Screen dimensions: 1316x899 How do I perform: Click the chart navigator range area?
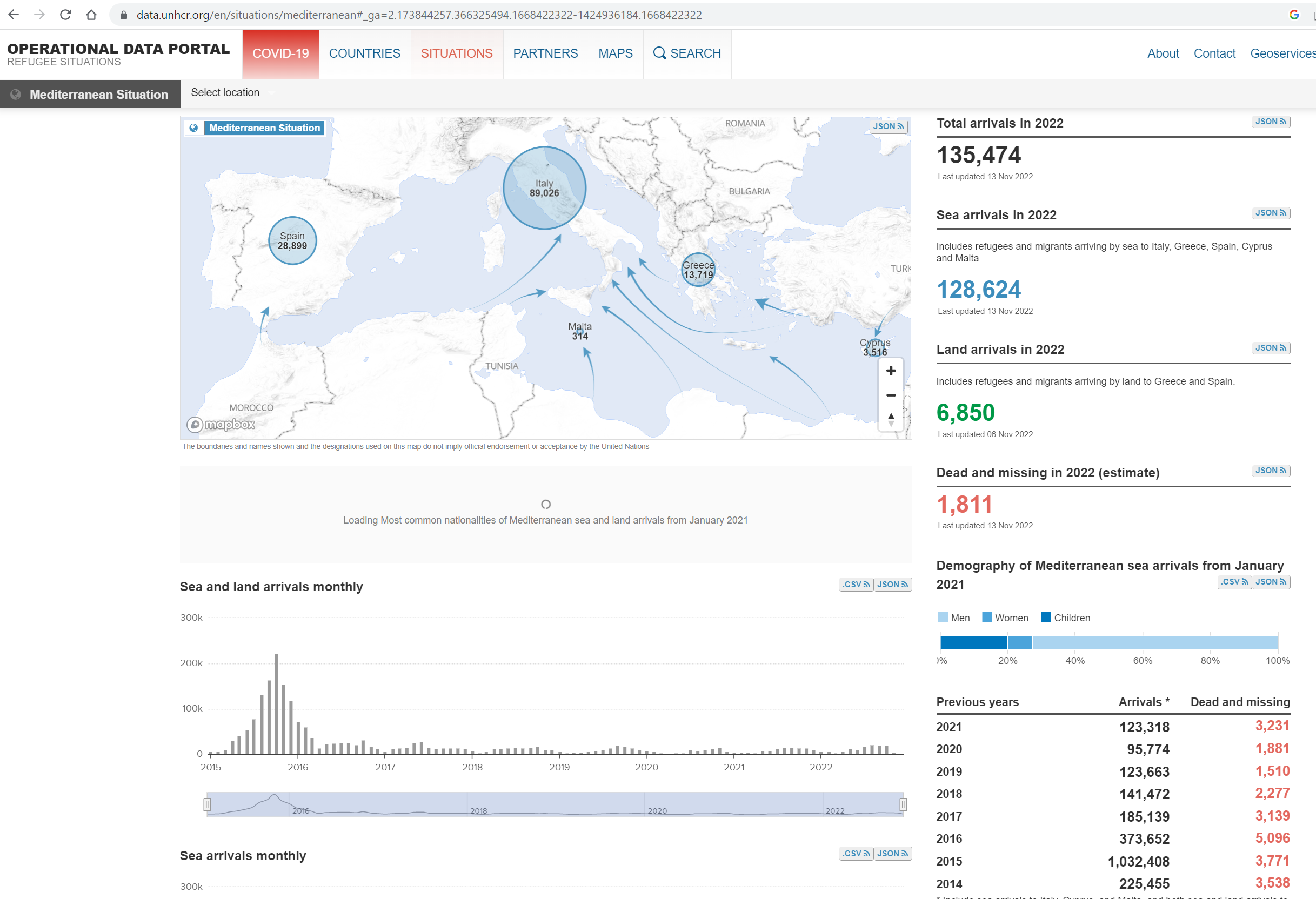(555, 804)
